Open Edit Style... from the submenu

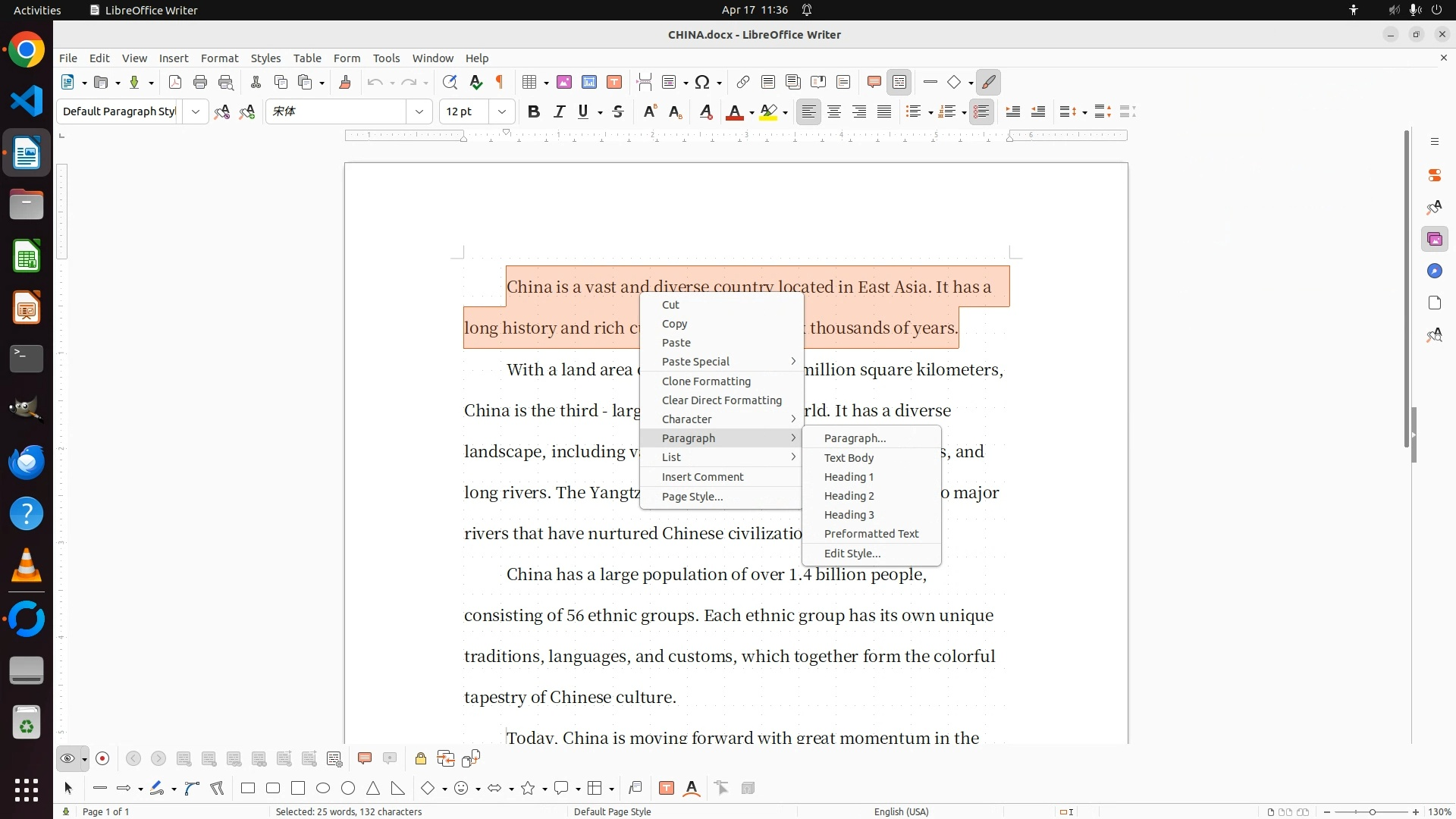pyautogui.click(x=852, y=554)
